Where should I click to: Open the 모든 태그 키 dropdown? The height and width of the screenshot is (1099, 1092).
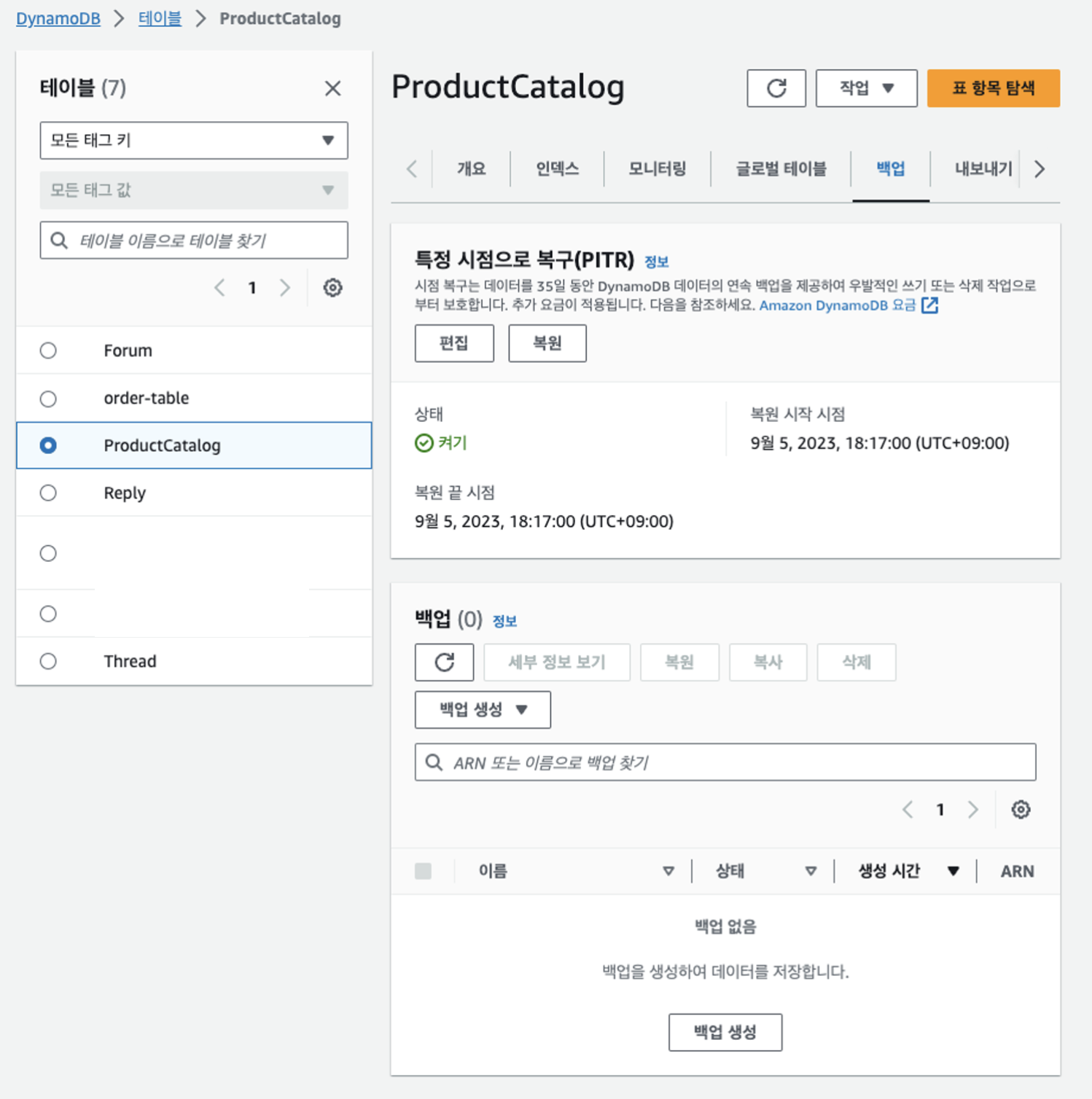point(194,141)
